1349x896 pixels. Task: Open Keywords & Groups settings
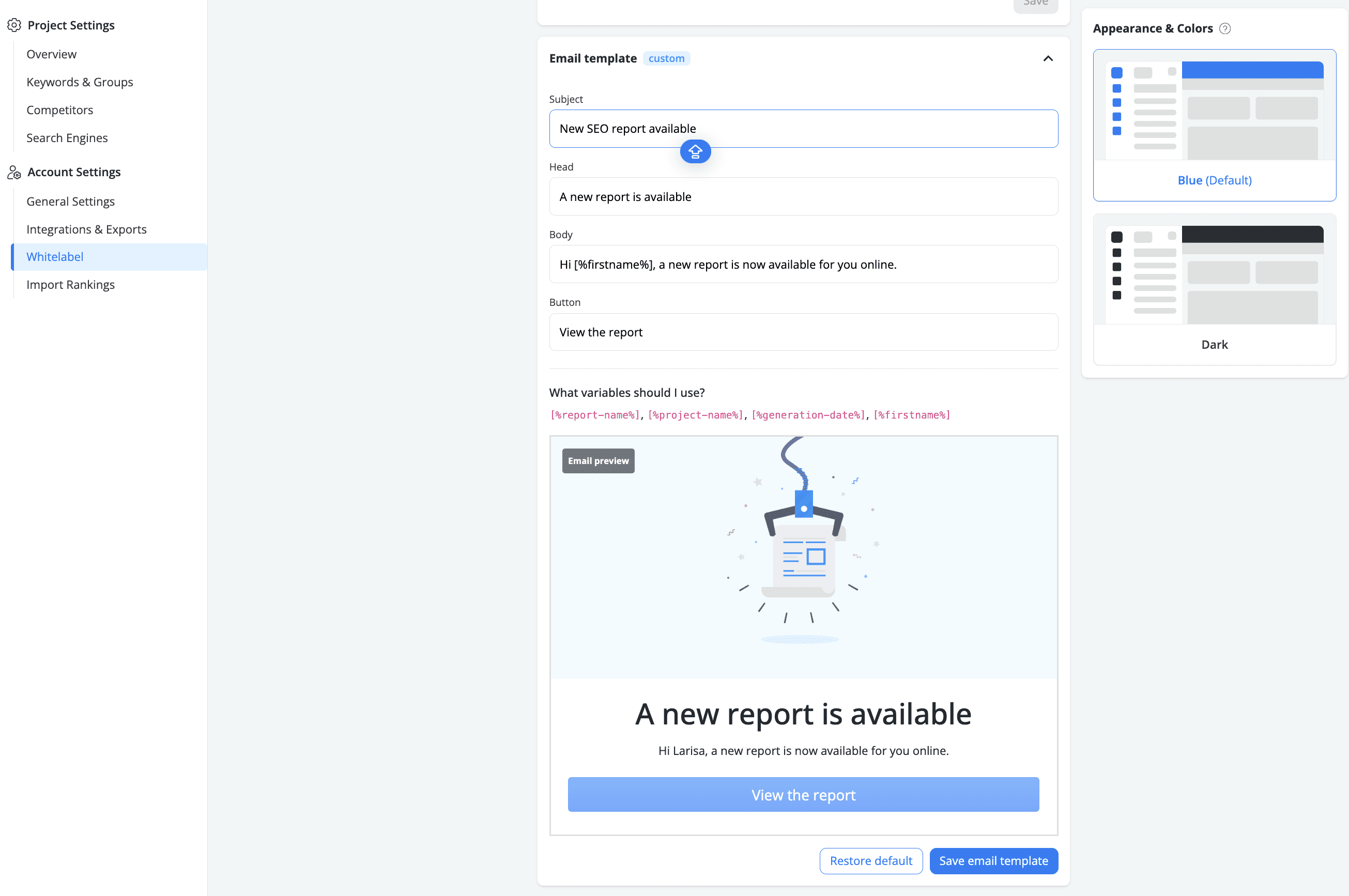(80, 82)
